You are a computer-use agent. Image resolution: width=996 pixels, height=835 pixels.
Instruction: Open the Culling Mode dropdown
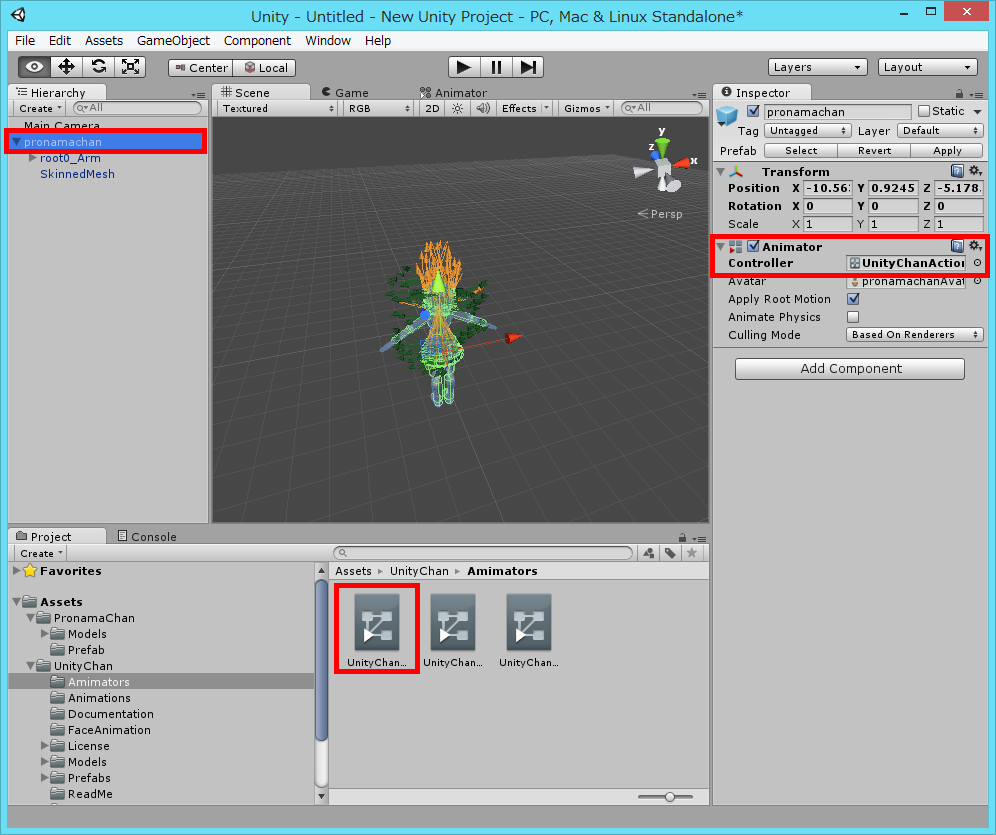click(x=913, y=334)
